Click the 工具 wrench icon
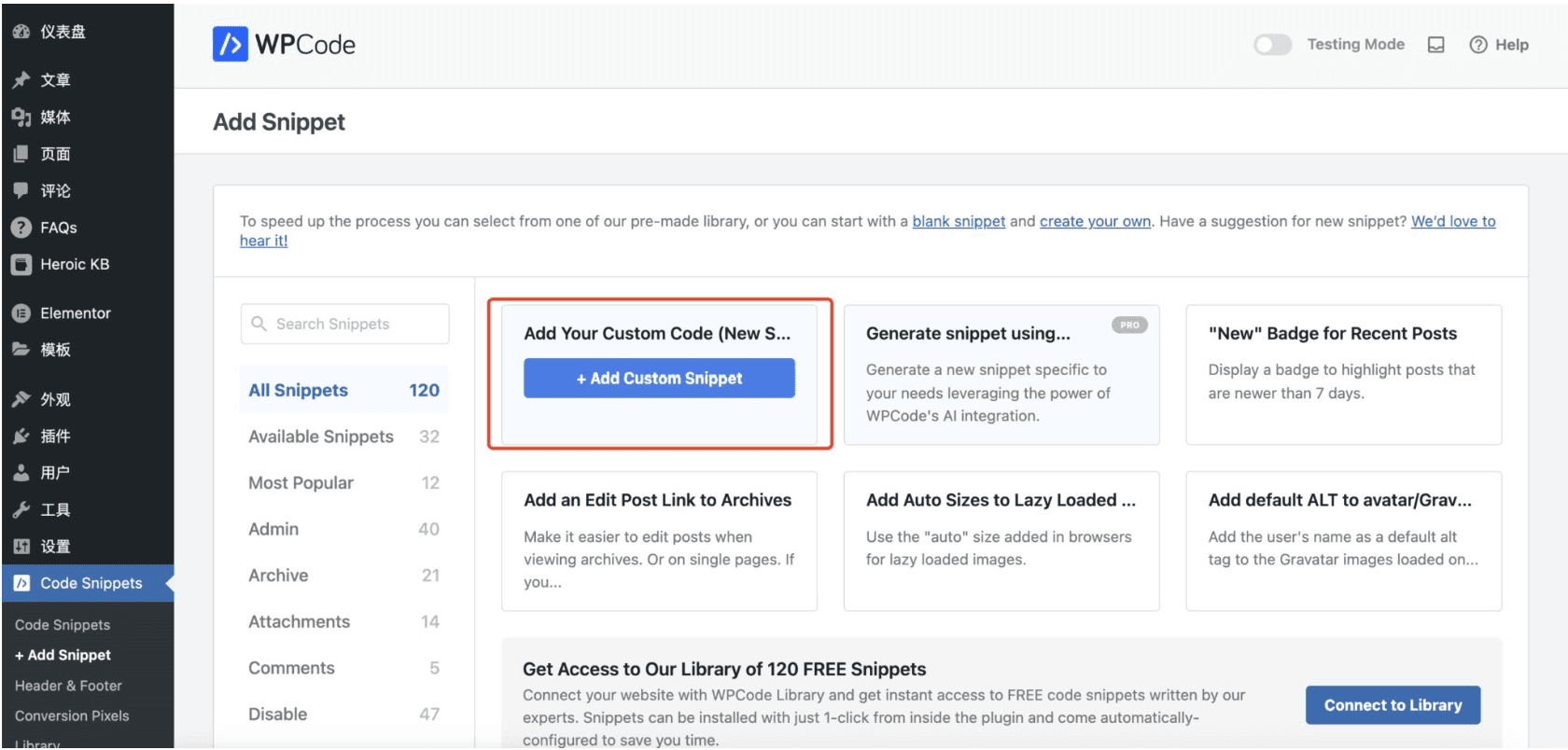 [x=21, y=509]
